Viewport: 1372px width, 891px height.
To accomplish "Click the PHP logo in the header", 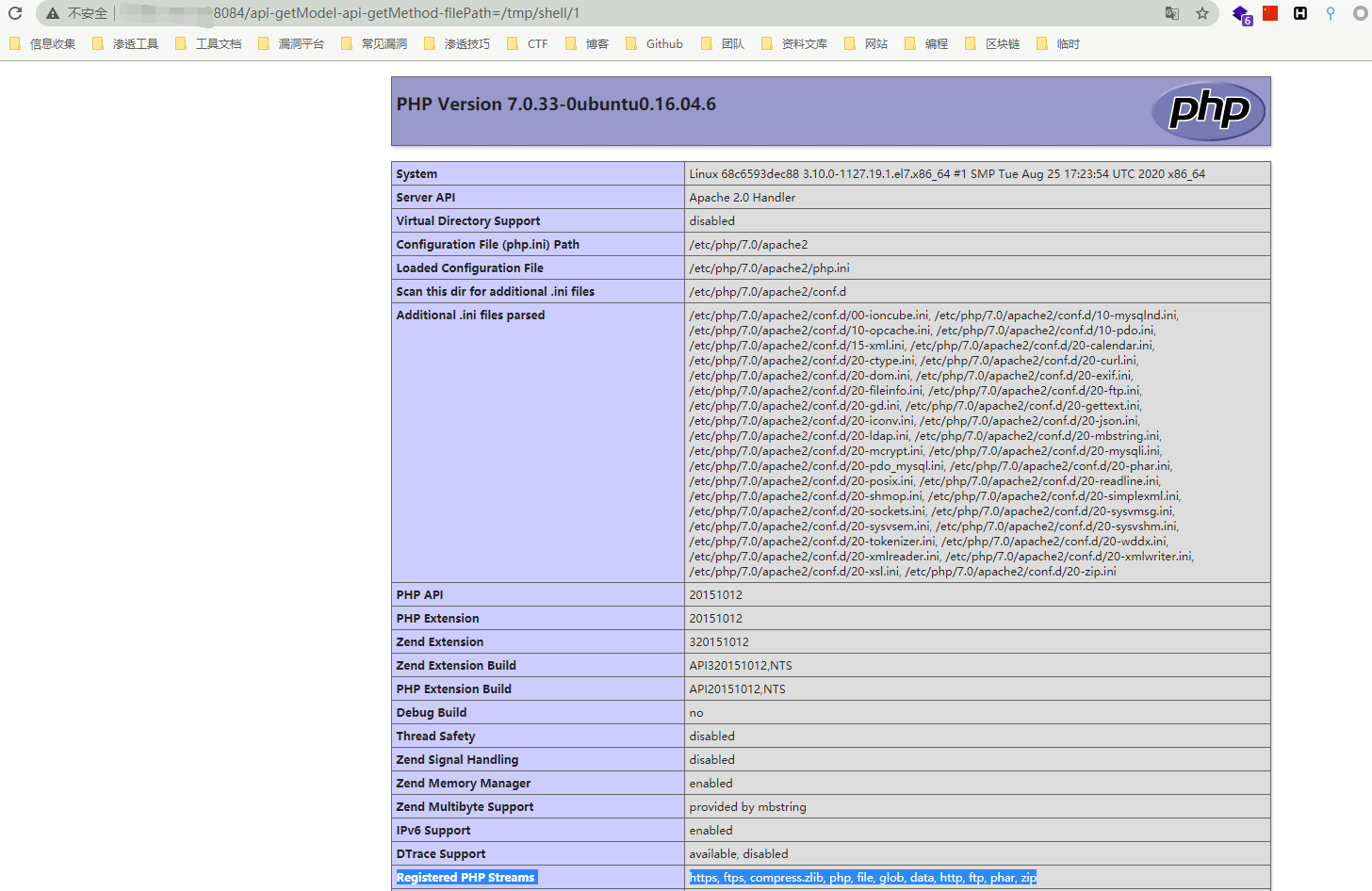I will pyautogui.click(x=1208, y=111).
